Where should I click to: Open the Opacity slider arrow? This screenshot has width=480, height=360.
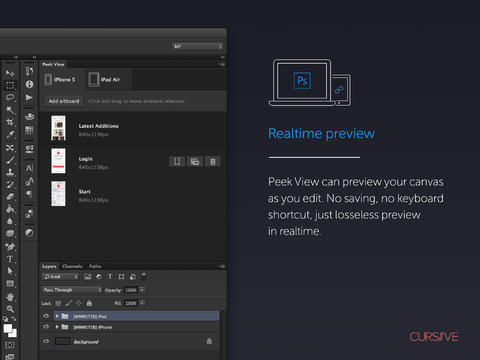pos(142,290)
